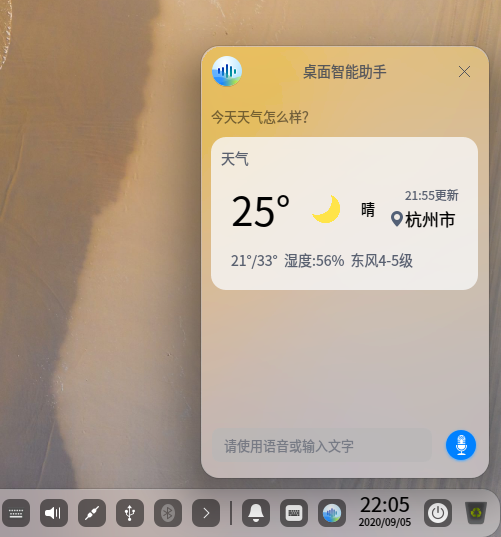Click the 天气 weather card title
Image resolution: width=501 pixels, height=537 pixels.
[235, 159]
